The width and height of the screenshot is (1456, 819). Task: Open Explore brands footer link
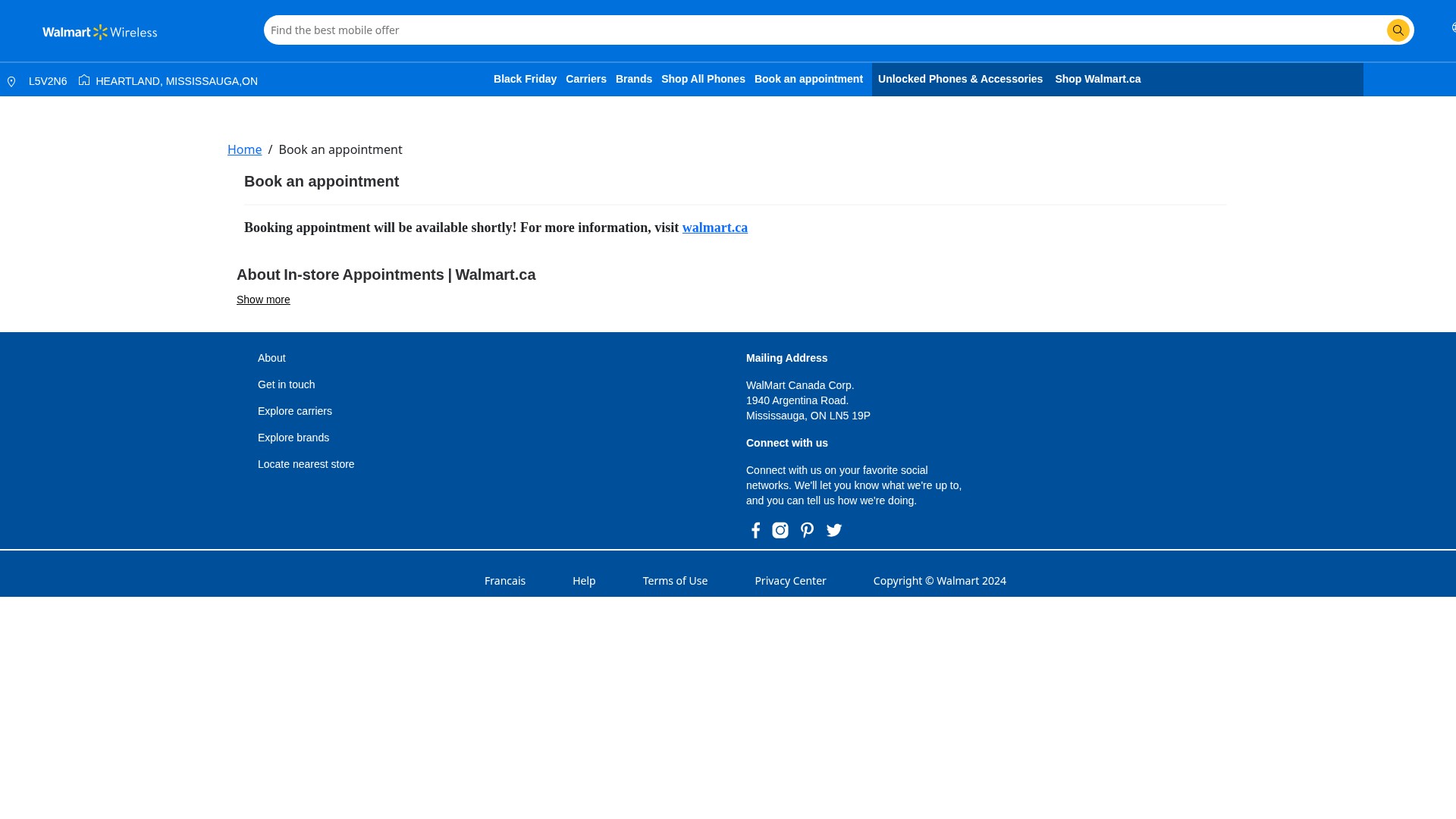[293, 438]
